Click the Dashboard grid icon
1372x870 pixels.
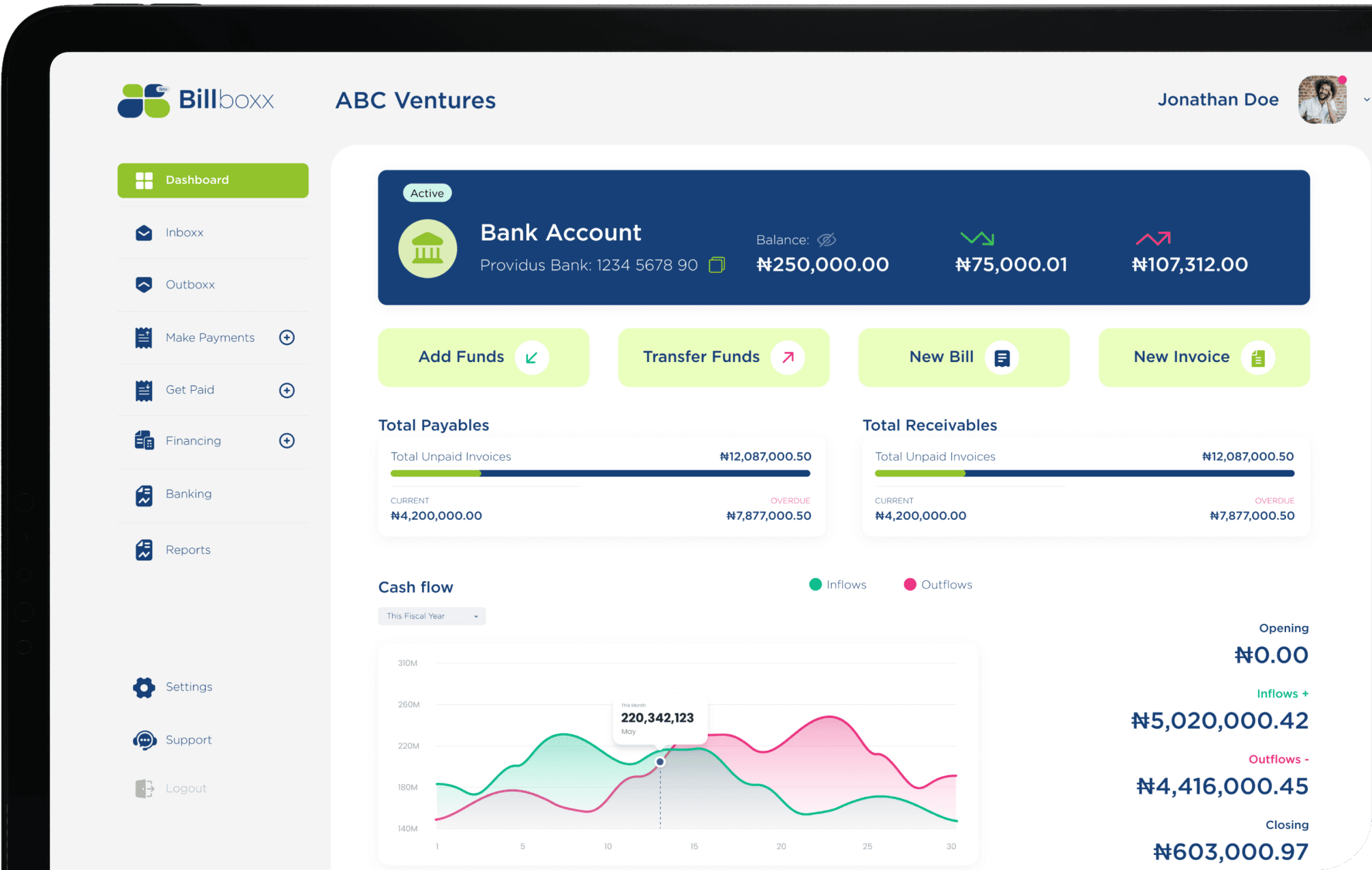pos(144,180)
